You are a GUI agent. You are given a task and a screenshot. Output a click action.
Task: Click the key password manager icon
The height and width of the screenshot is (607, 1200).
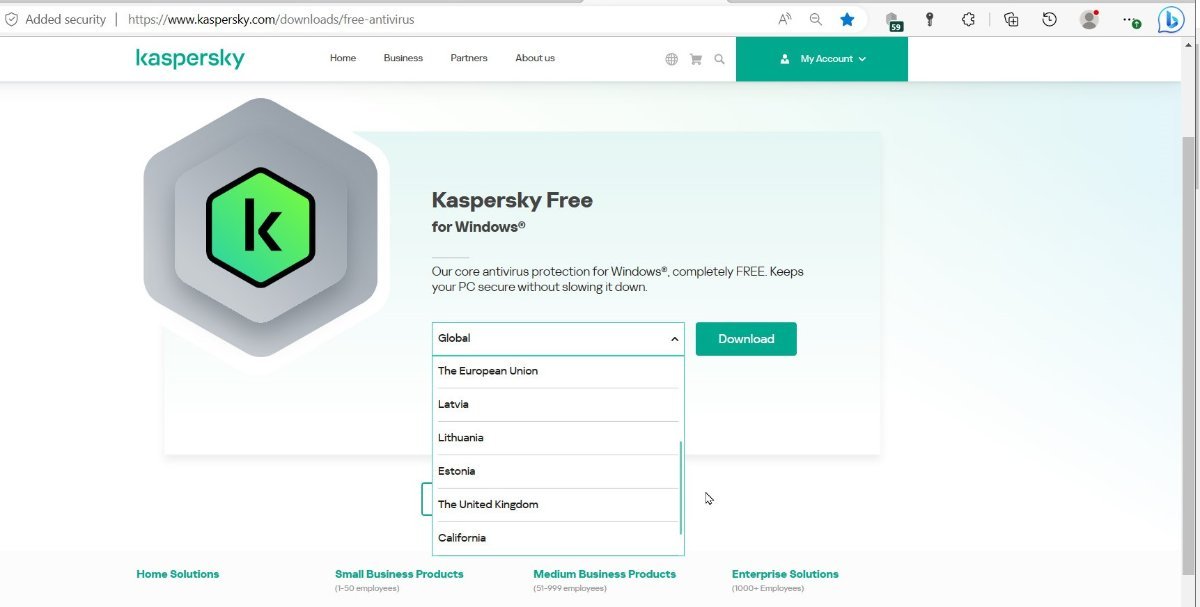[x=929, y=19]
